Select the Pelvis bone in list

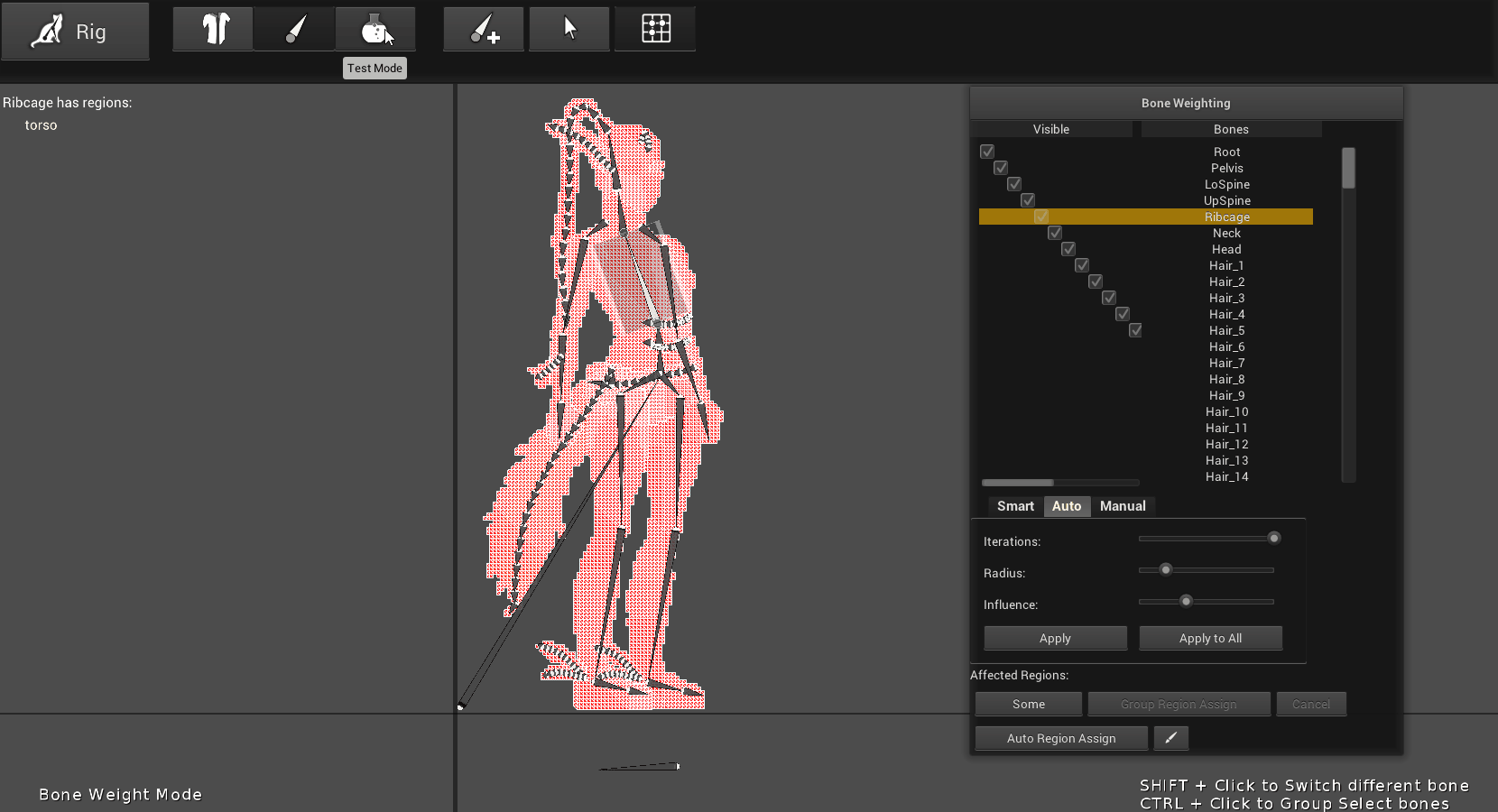[x=1227, y=168]
